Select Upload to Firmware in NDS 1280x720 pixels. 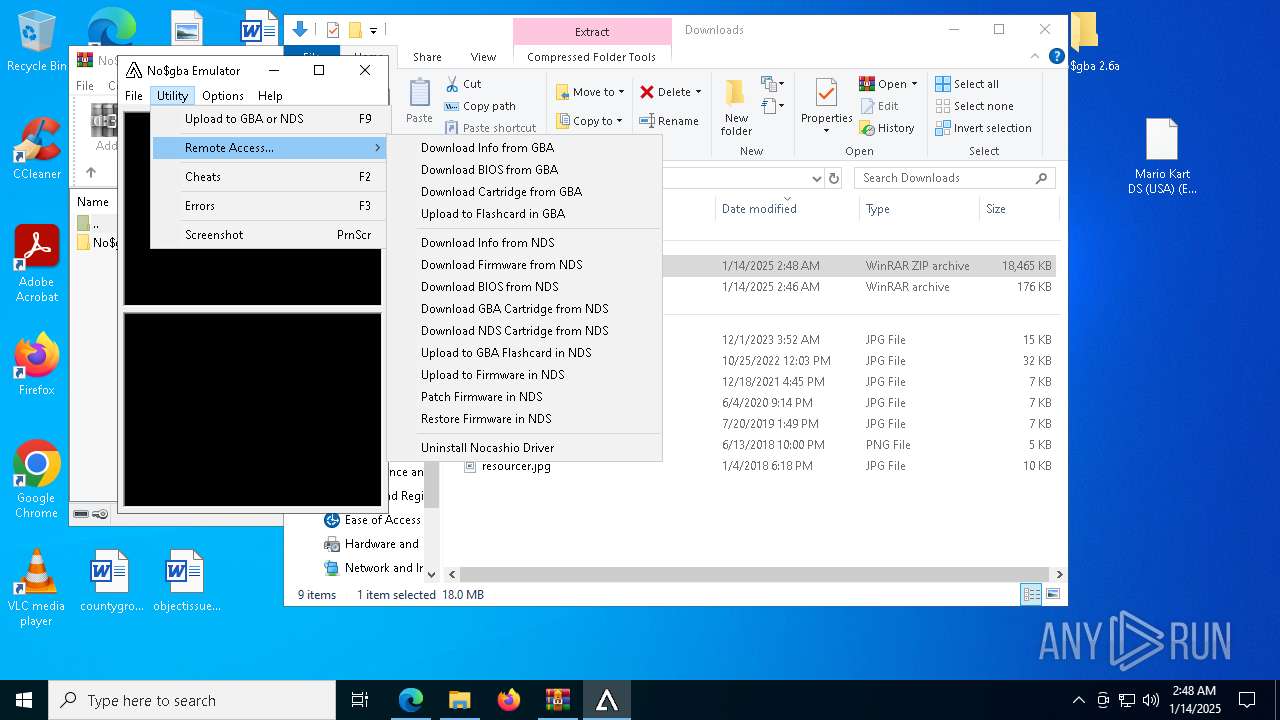pyautogui.click(x=525, y=375)
